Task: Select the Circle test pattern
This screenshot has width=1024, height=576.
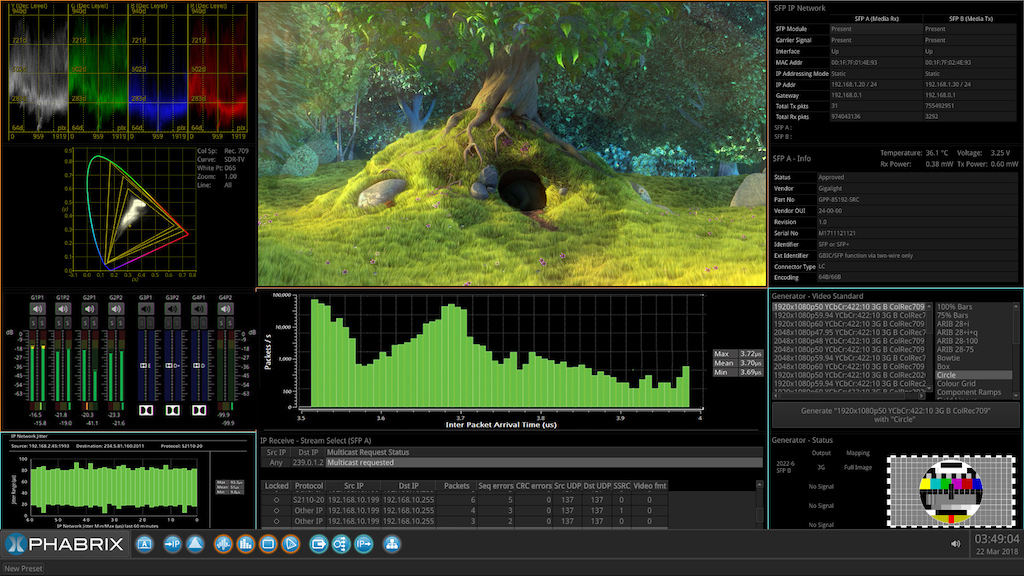Action: (974, 375)
